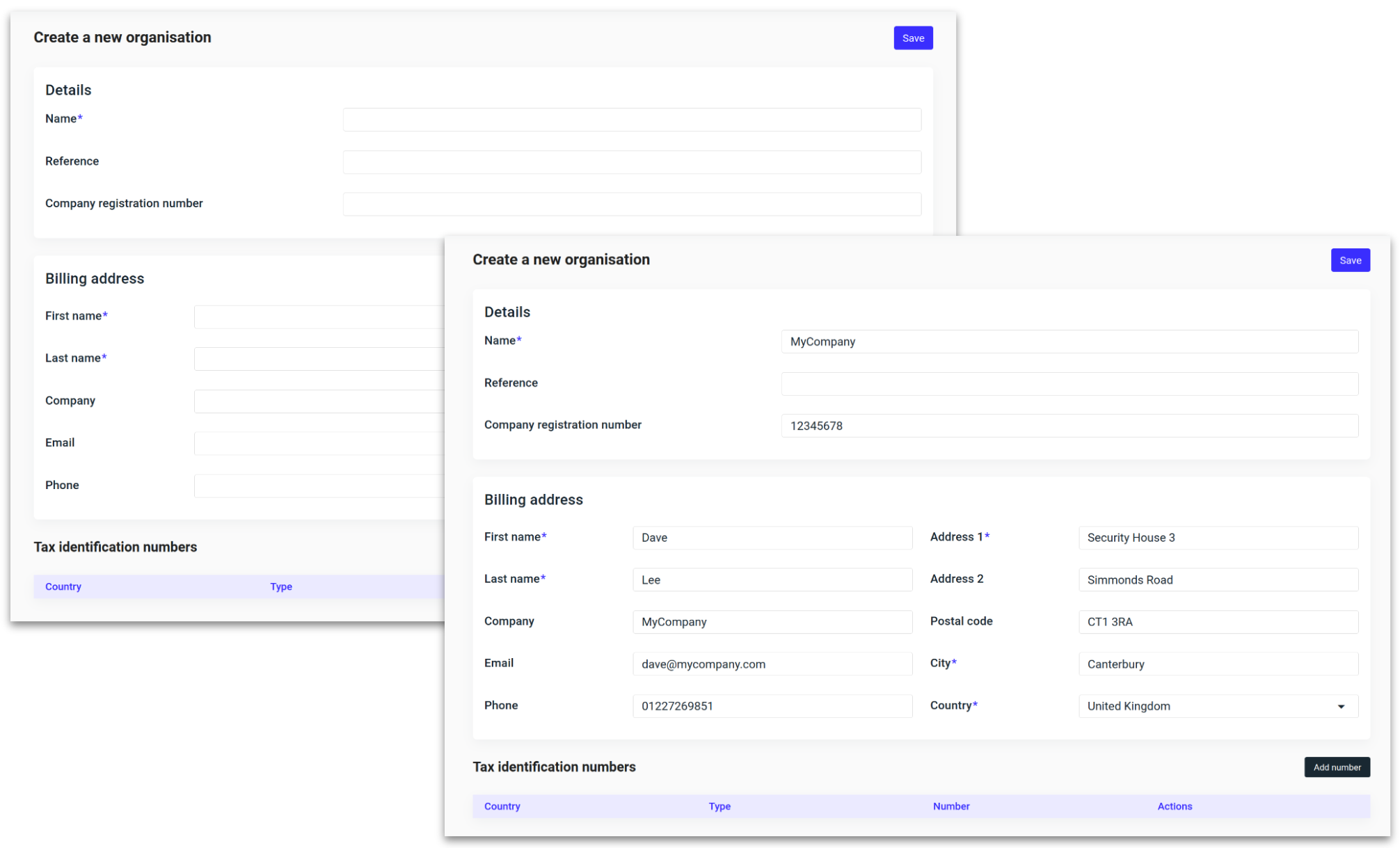Click the Tax identification numbers heading in back form
The image size is (1400, 848).
click(116, 547)
